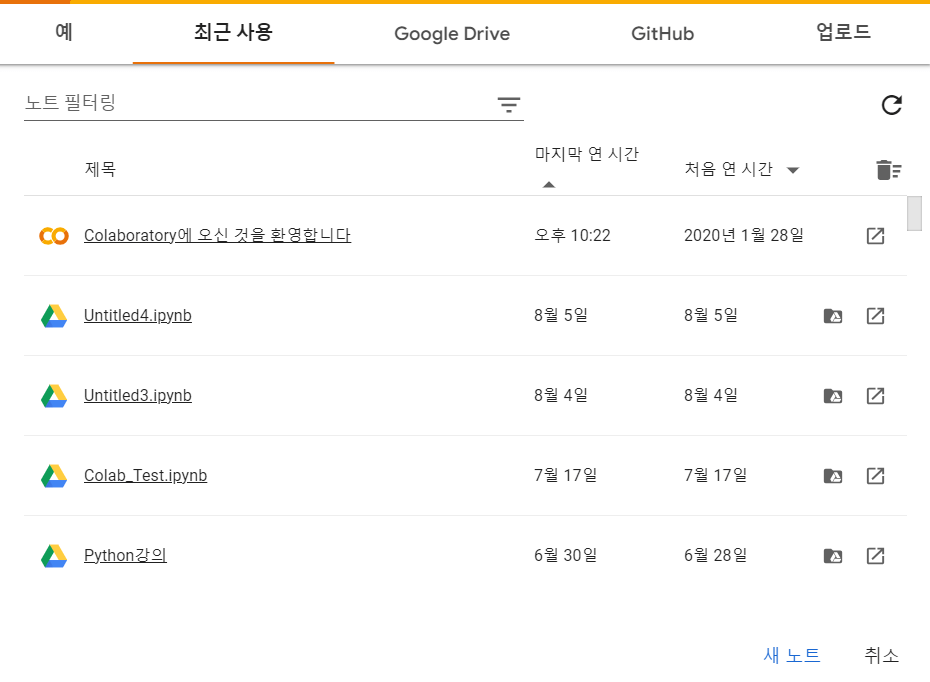Viewport: 930px width, 682px height.
Task: Open the GitHub tab
Action: coord(663,34)
